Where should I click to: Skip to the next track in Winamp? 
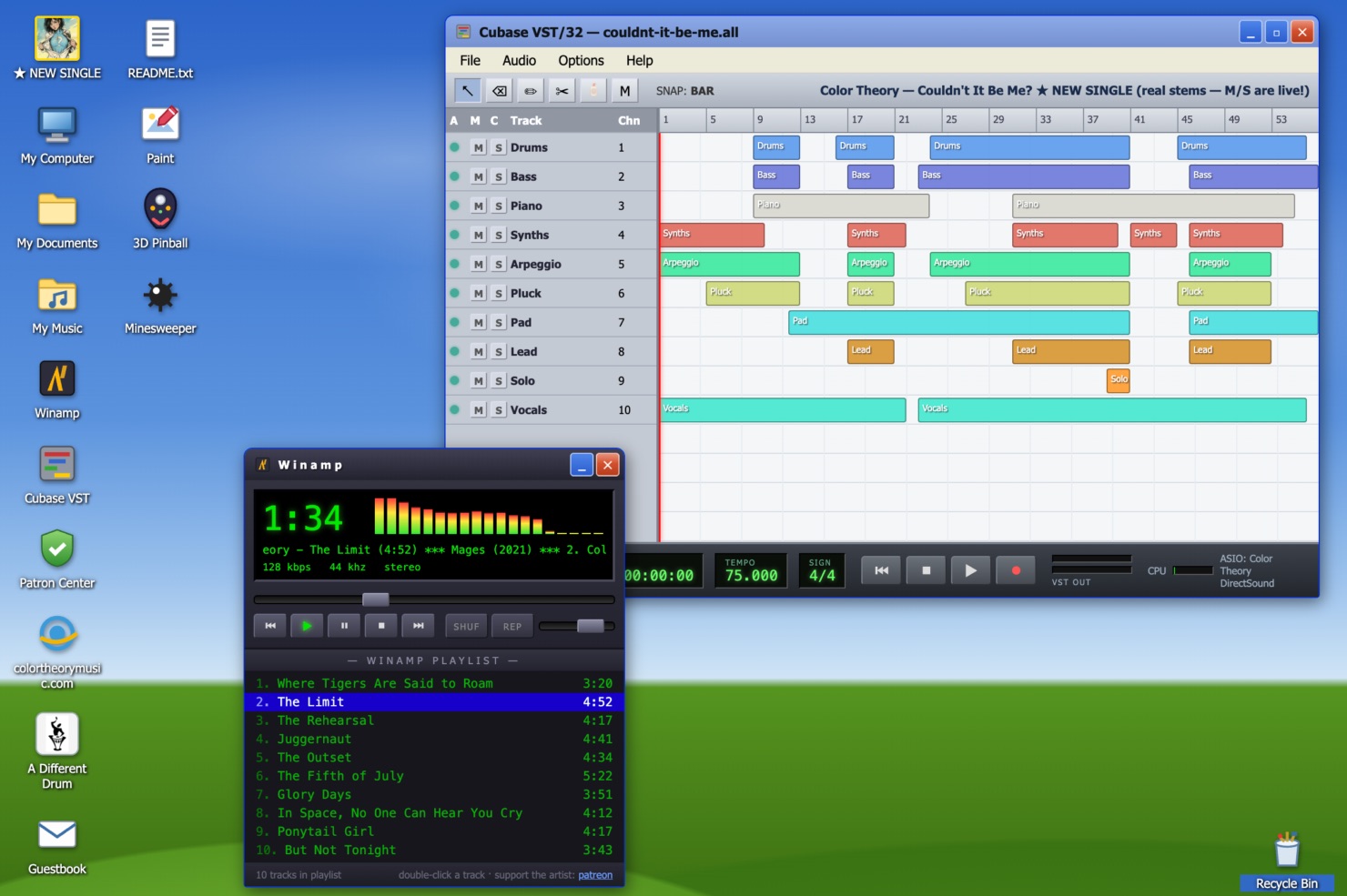pos(419,626)
